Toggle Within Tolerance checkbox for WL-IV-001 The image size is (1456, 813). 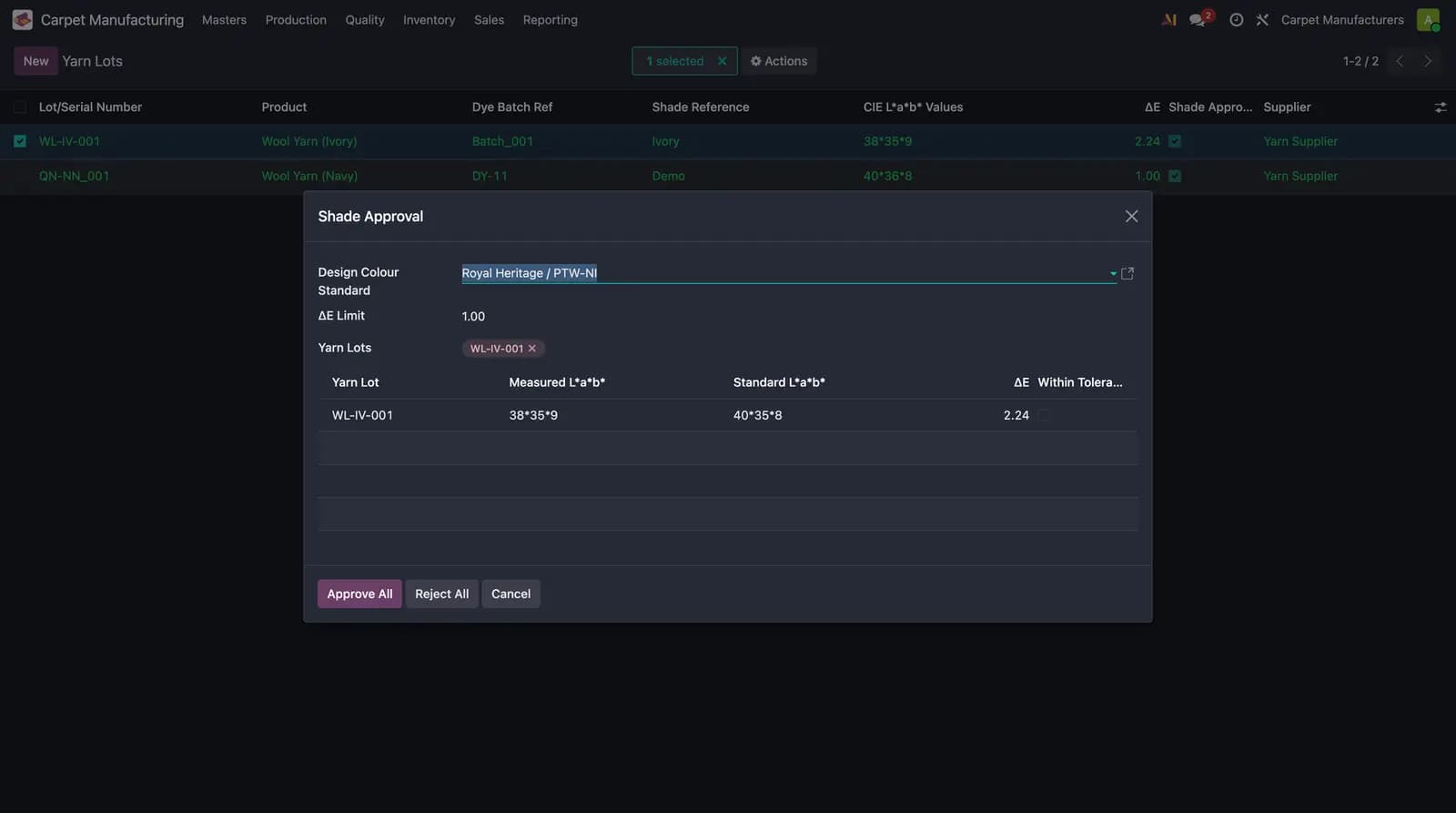coord(1044,415)
